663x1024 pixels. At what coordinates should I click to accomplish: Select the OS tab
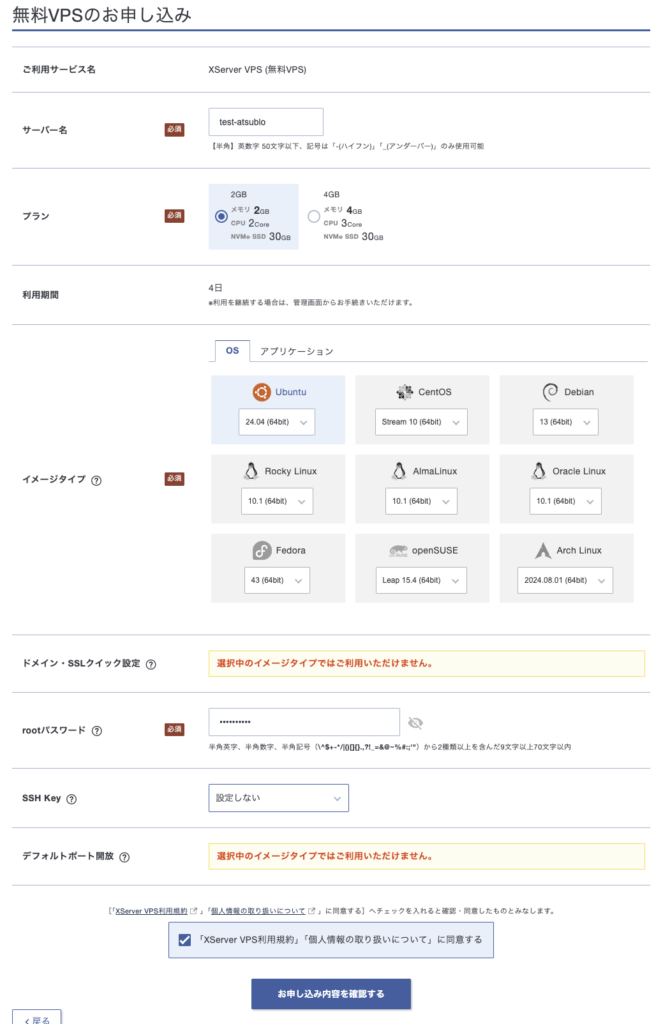pyautogui.click(x=232, y=352)
